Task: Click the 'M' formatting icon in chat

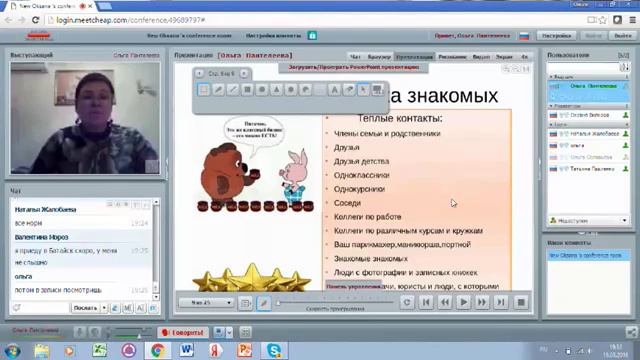Action: pos(128,308)
